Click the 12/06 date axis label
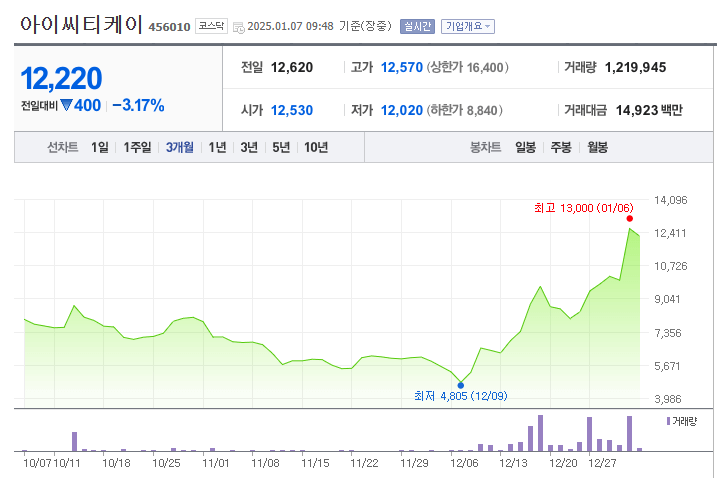Screen dimensions: 717x478 pyautogui.click(x=464, y=463)
